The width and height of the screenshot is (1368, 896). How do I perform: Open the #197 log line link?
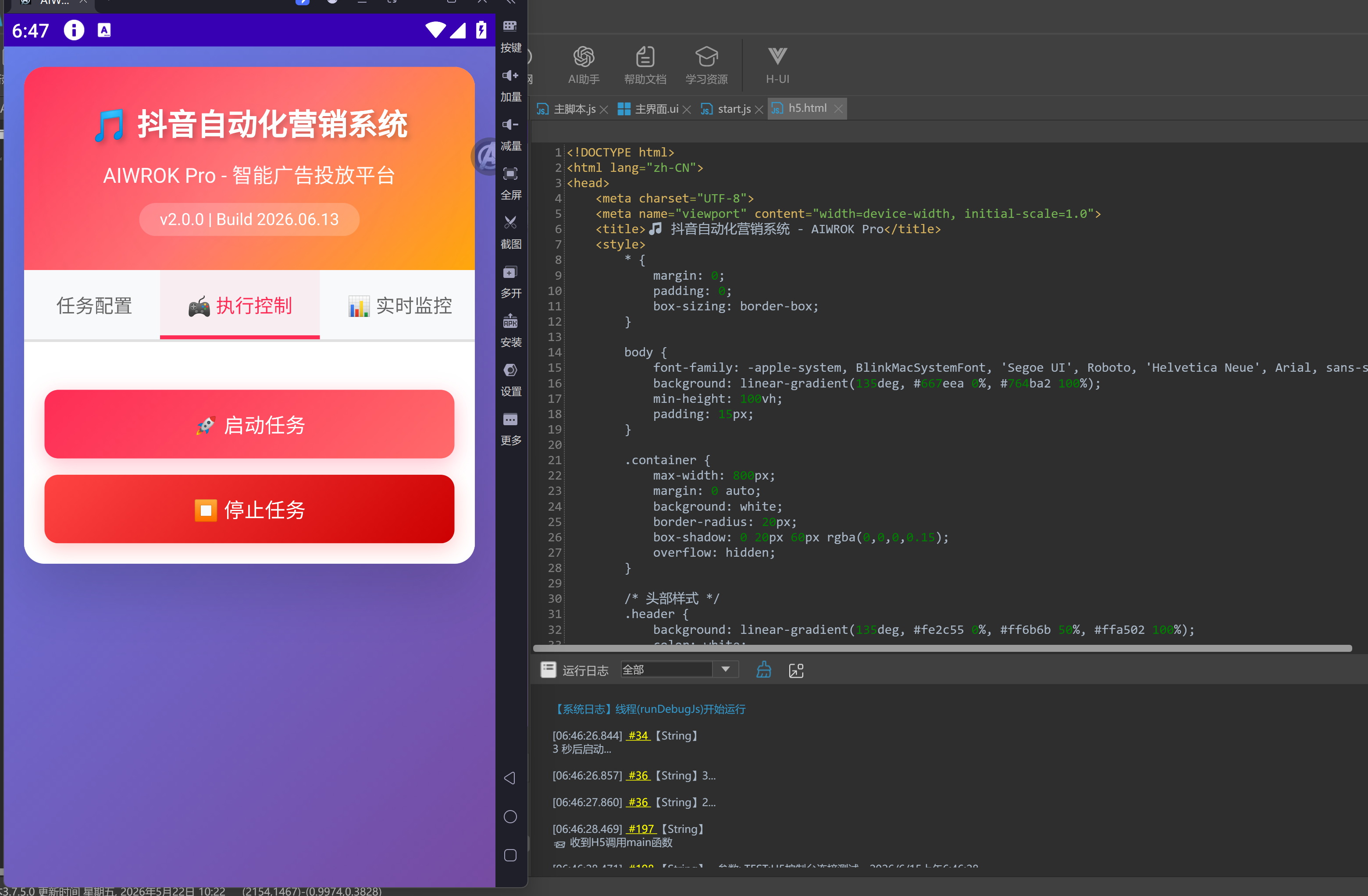pos(641,829)
